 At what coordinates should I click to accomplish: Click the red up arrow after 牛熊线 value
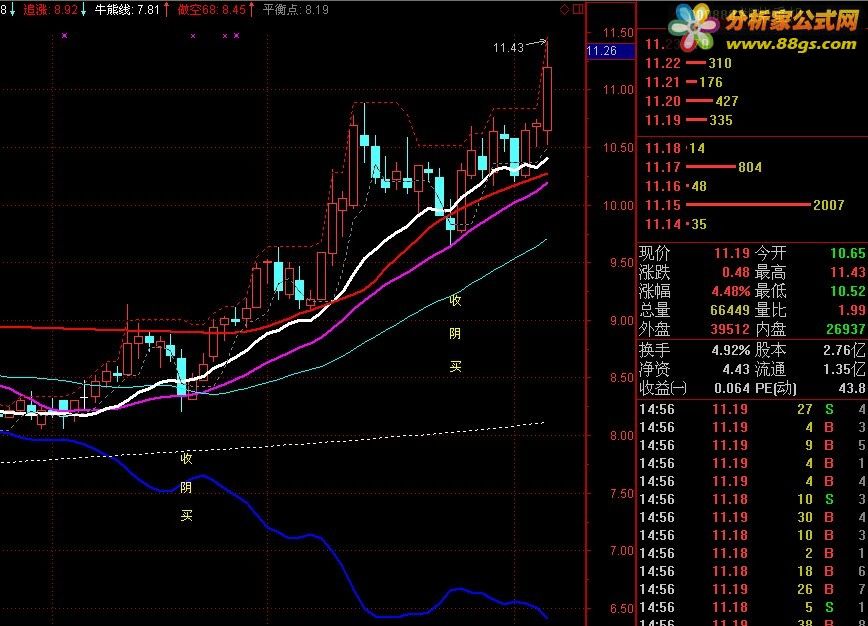coord(167,10)
